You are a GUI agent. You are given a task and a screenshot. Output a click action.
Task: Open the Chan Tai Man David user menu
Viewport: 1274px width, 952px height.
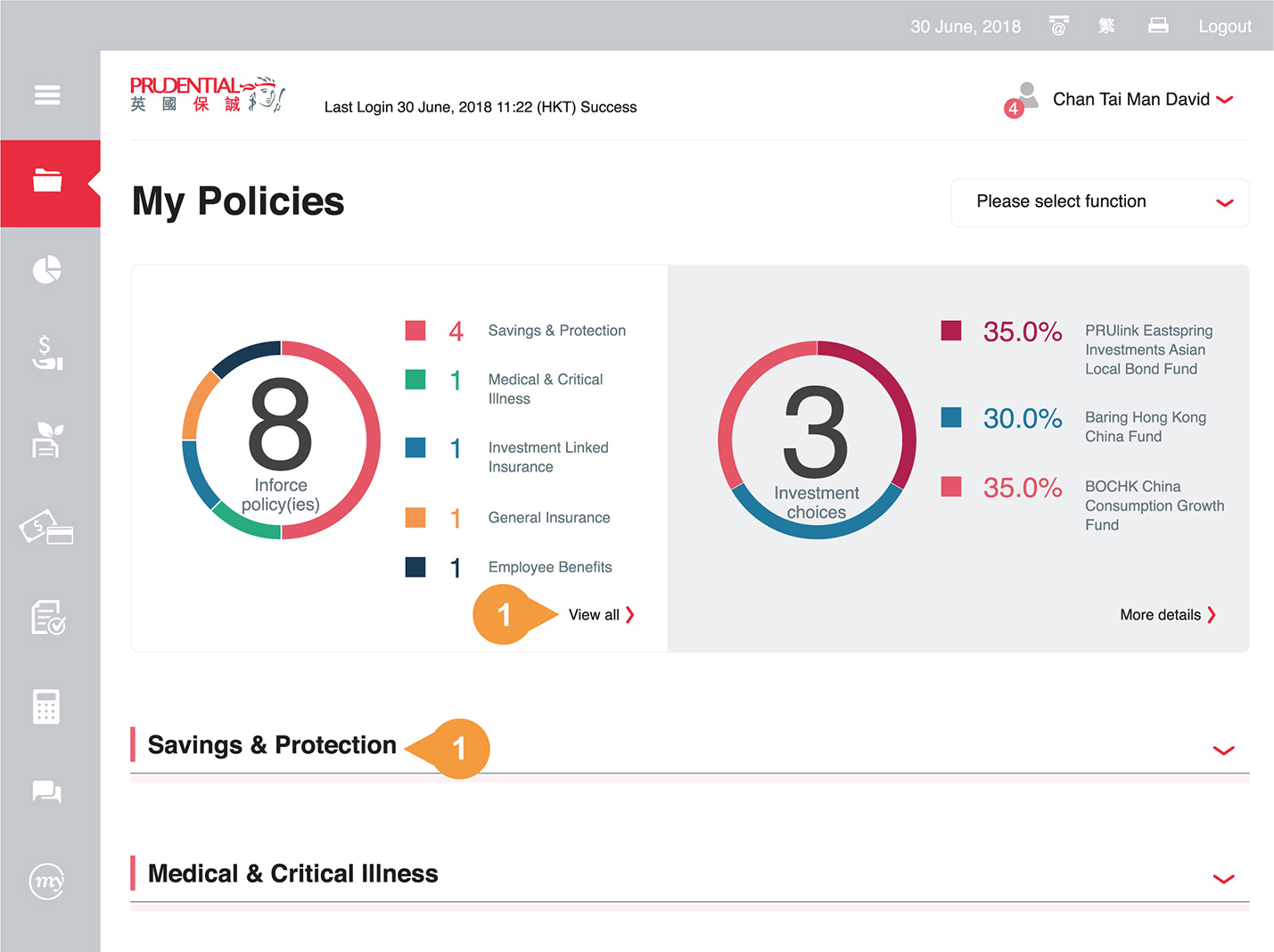(x=1143, y=100)
